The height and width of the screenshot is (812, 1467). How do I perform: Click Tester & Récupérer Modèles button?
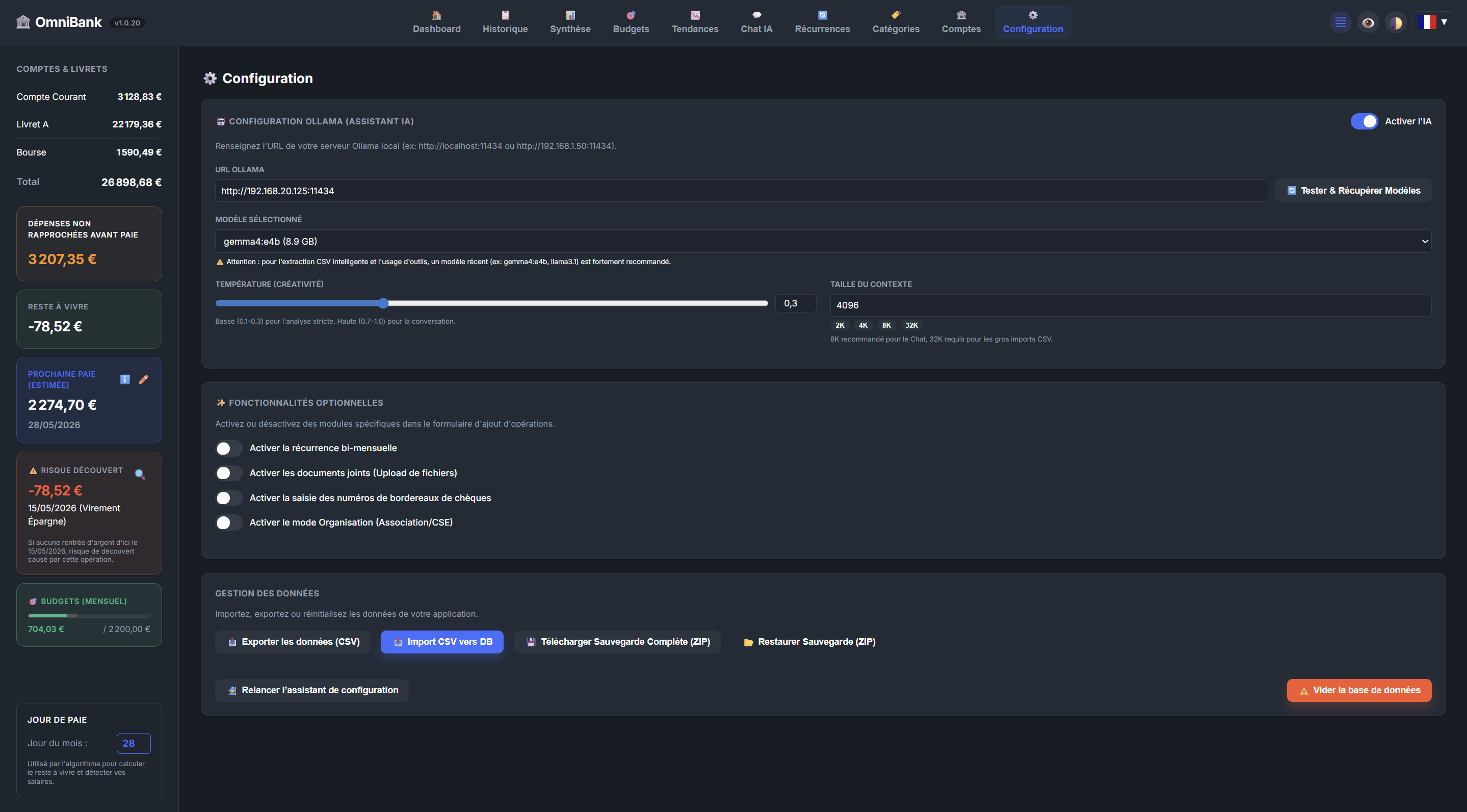pos(1353,191)
